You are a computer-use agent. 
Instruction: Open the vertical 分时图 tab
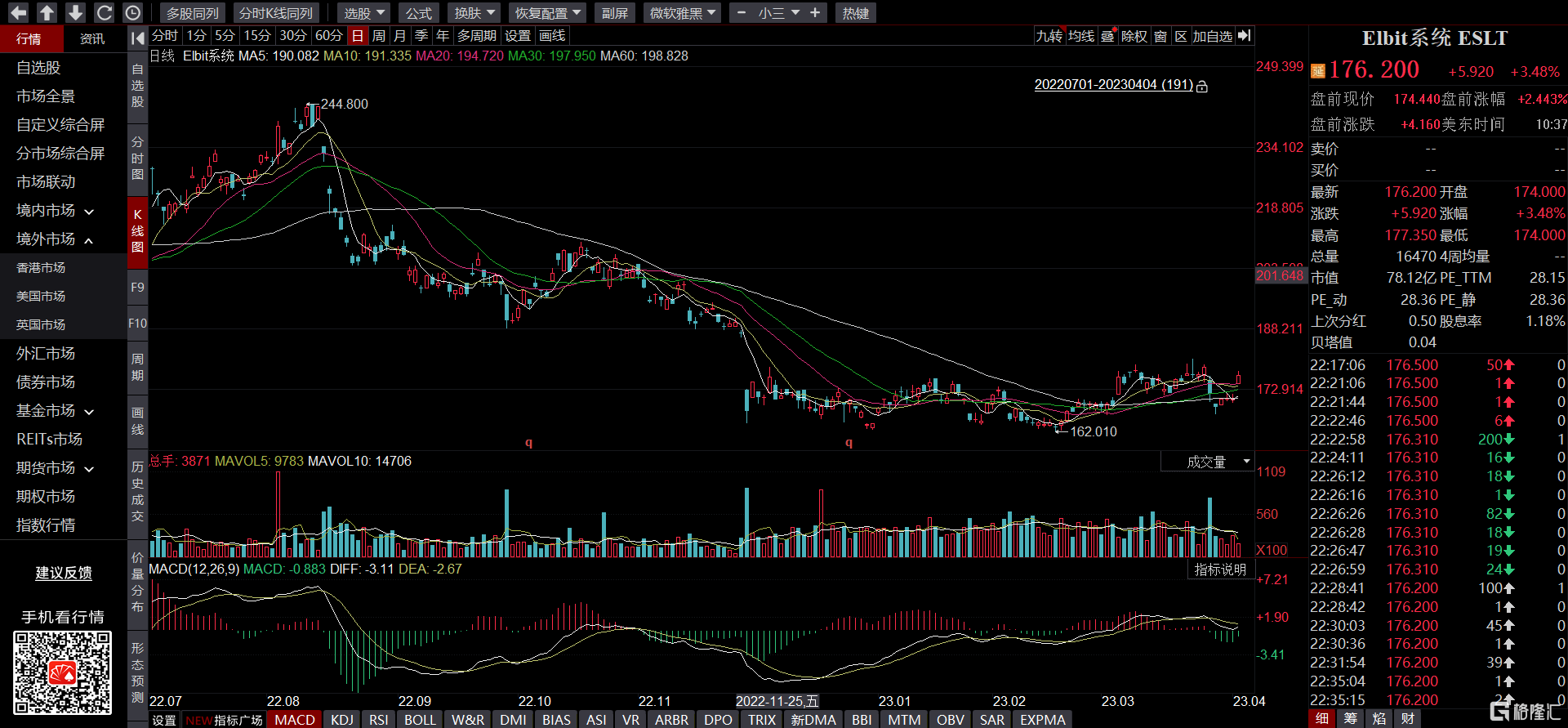click(137, 158)
